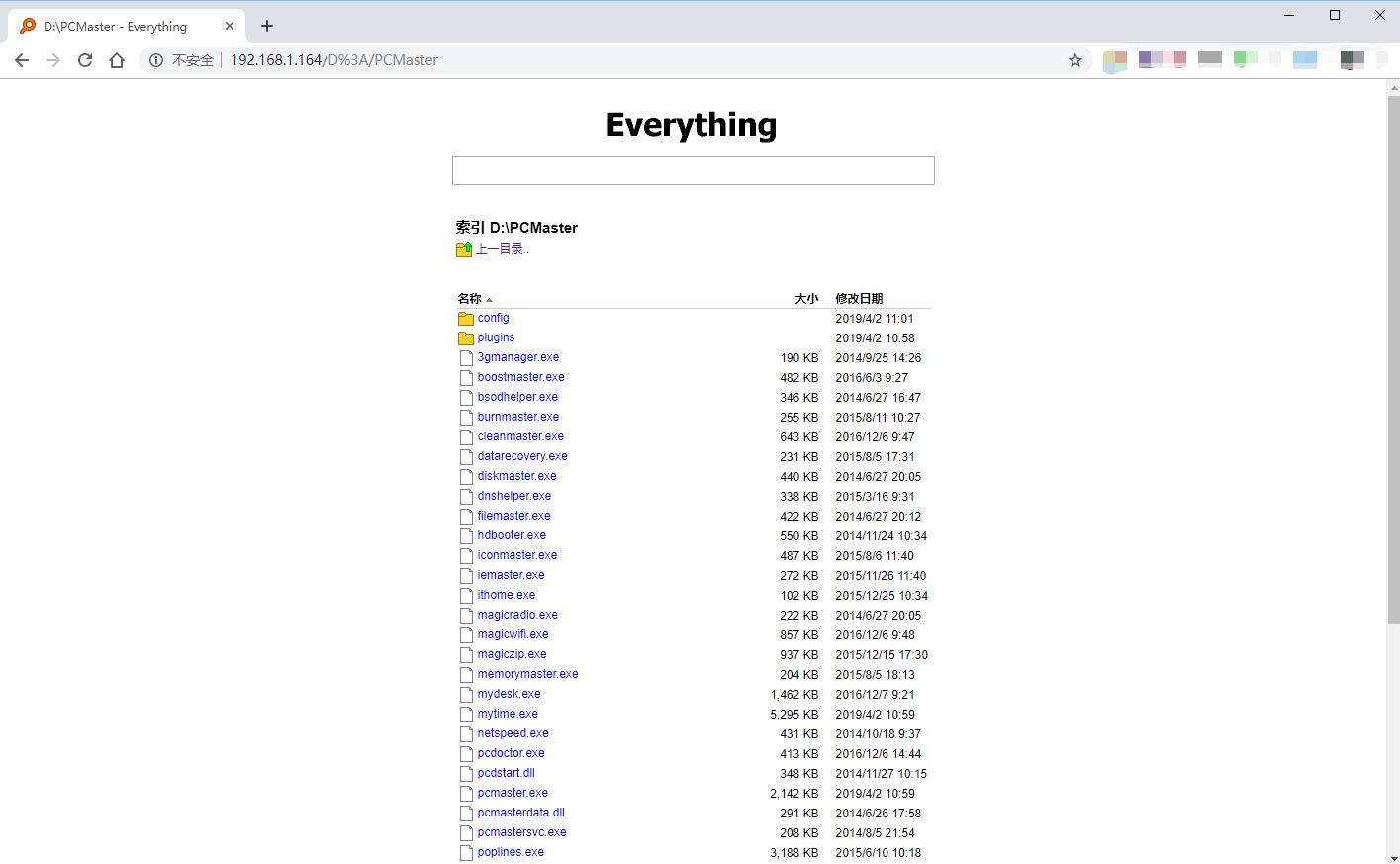Click the address bar URL
The image size is (1400, 864).
click(334, 60)
